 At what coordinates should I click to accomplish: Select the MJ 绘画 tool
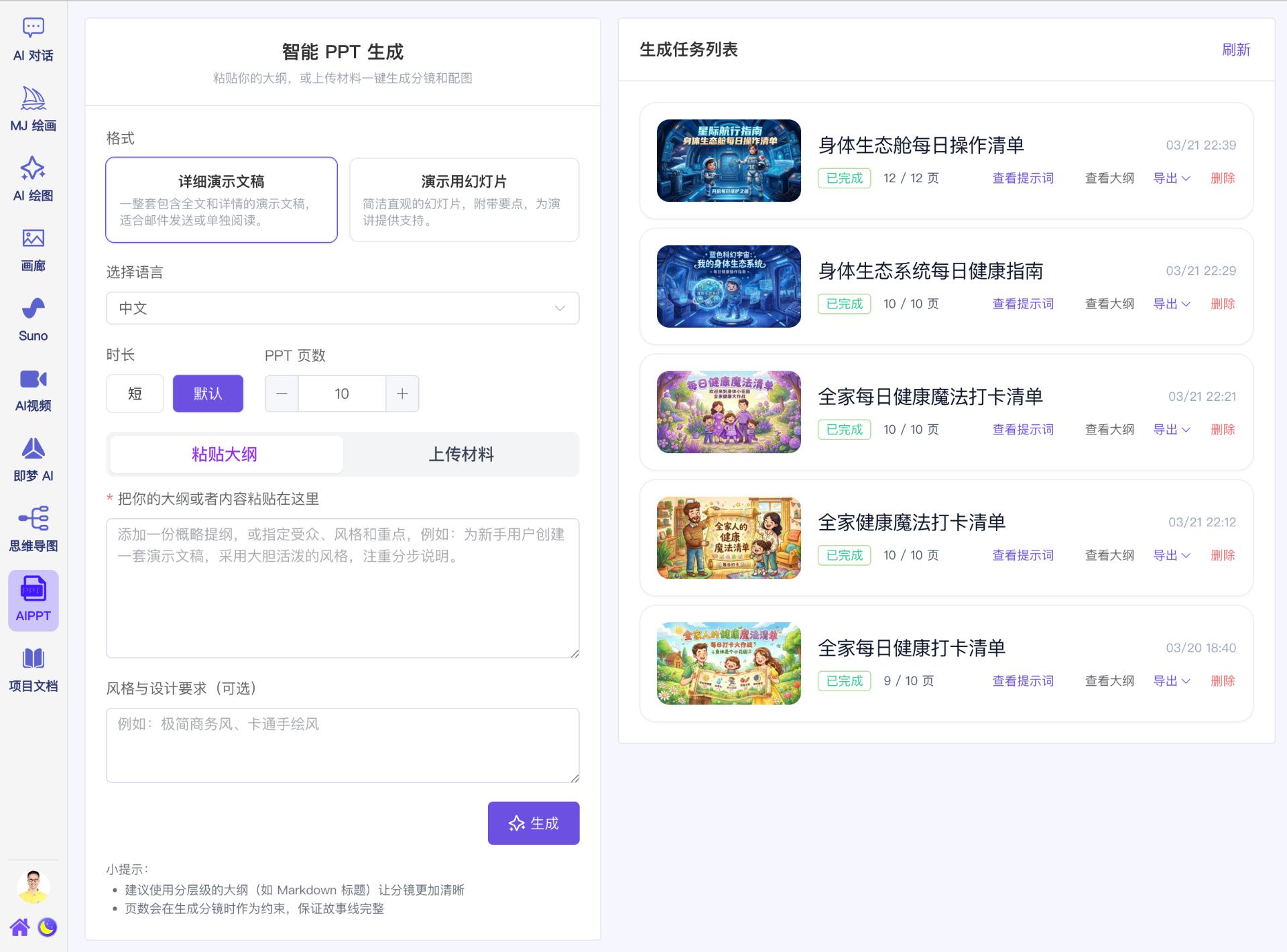tap(33, 109)
